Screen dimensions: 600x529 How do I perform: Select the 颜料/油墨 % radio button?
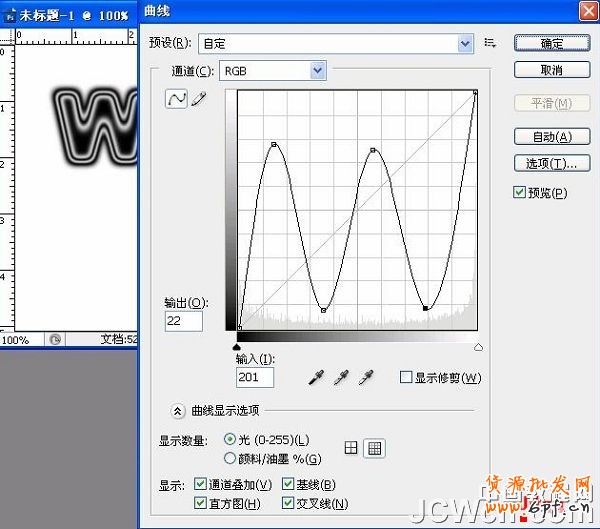(231, 458)
